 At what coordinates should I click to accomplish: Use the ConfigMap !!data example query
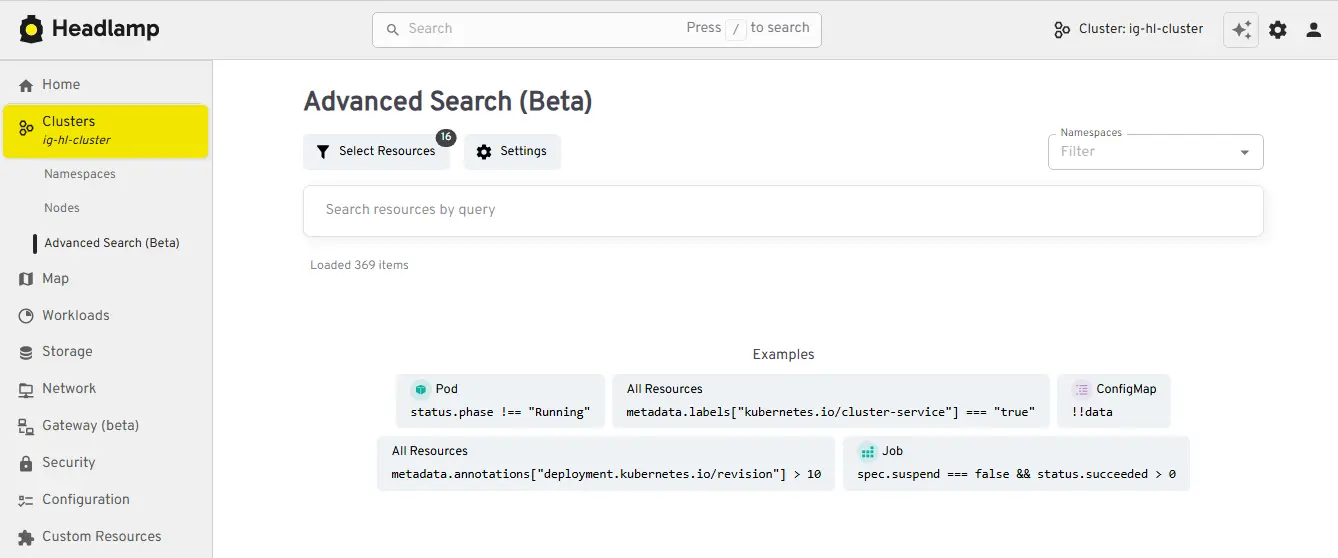click(x=1113, y=401)
